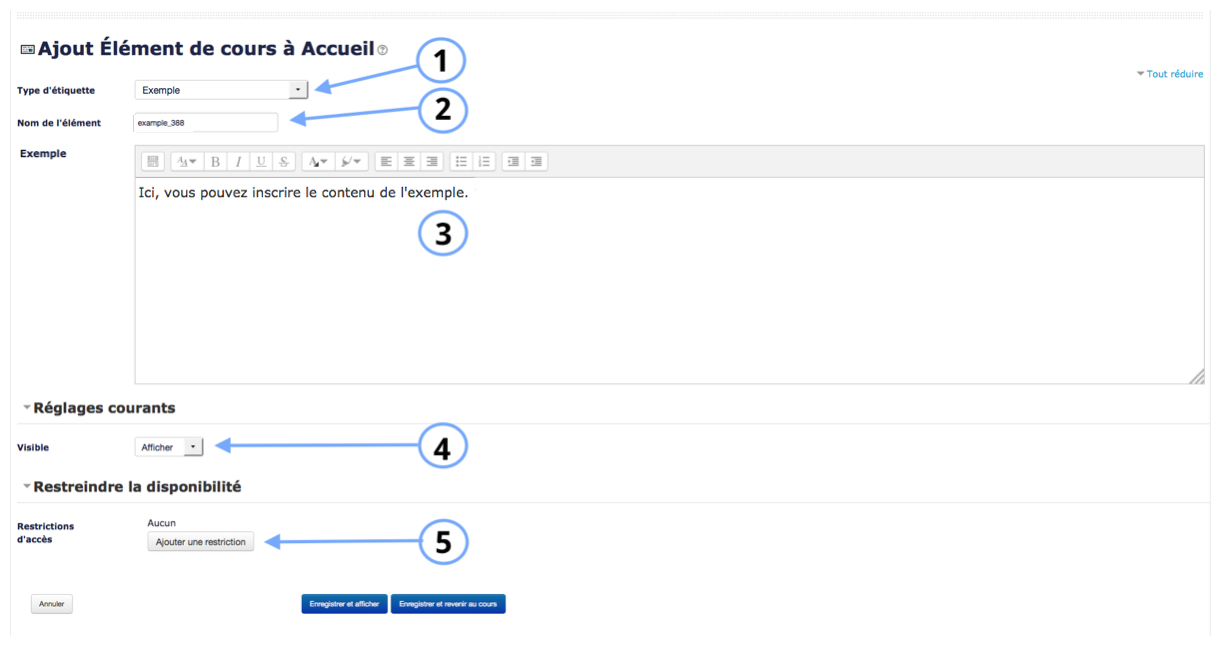Open the paragraph styles menu
The image size is (1222, 656).
(186, 161)
